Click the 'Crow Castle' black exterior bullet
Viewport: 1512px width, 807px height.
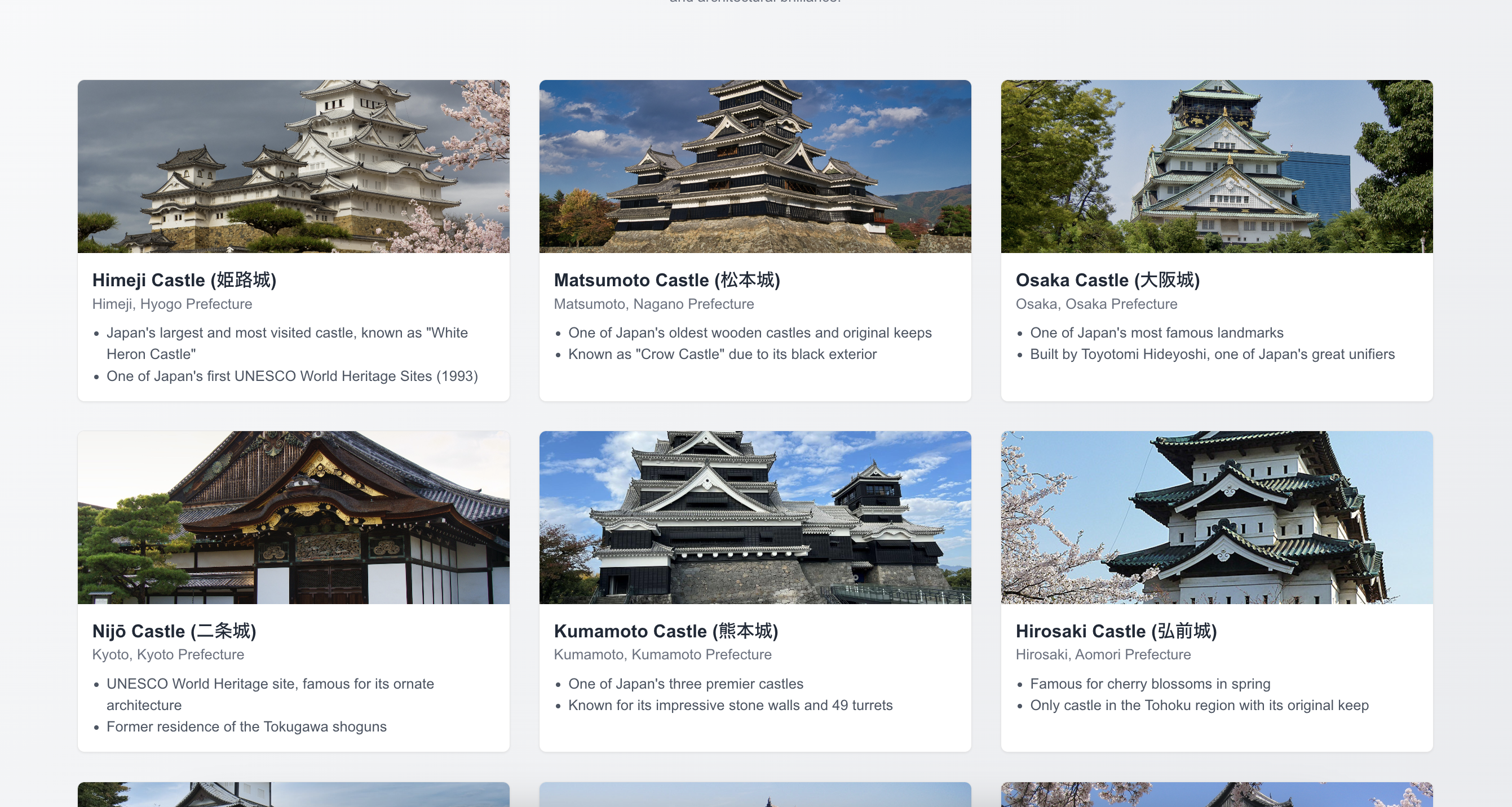(x=723, y=354)
